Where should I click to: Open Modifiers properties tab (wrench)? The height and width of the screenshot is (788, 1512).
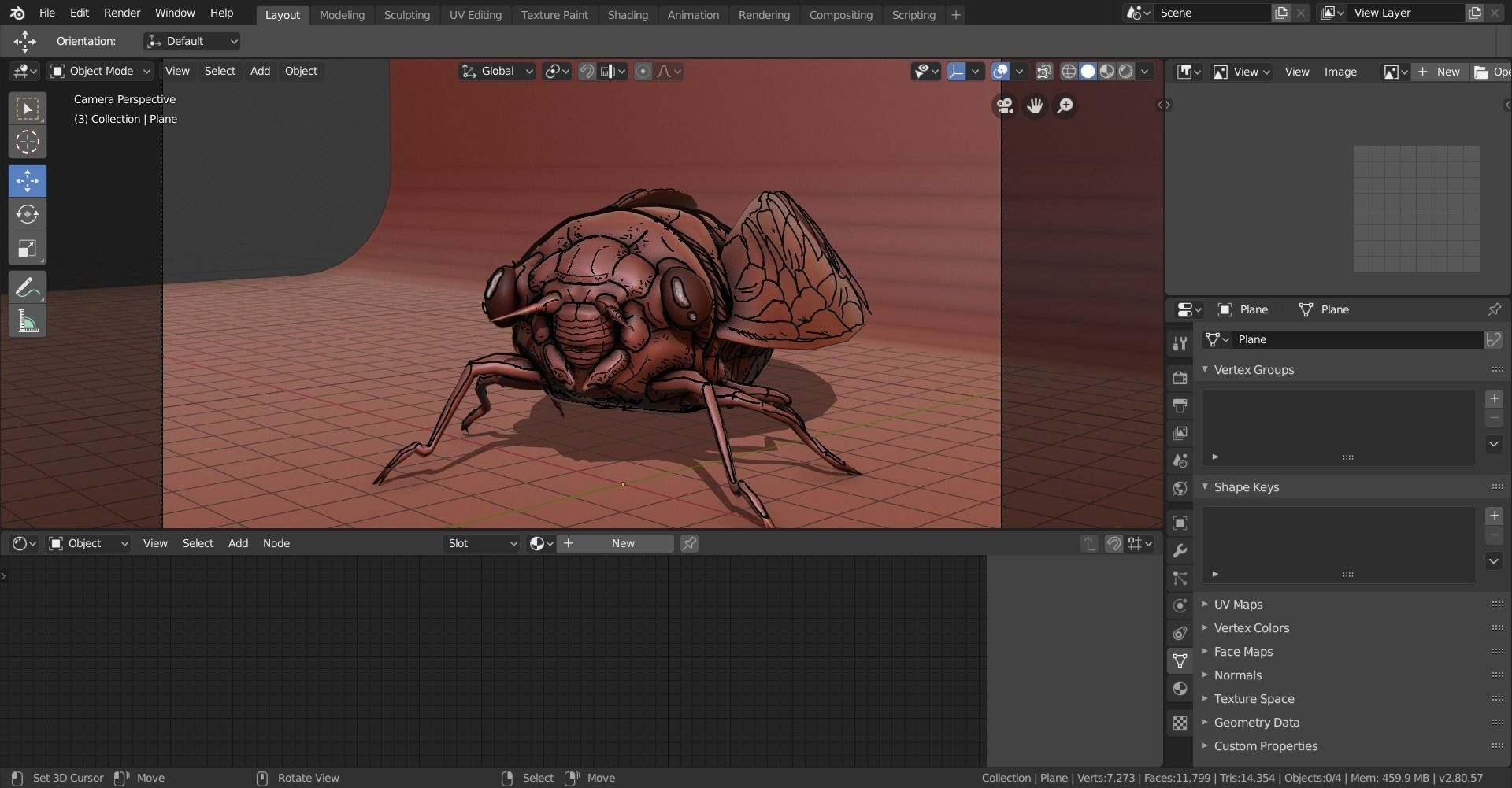point(1180,550)
